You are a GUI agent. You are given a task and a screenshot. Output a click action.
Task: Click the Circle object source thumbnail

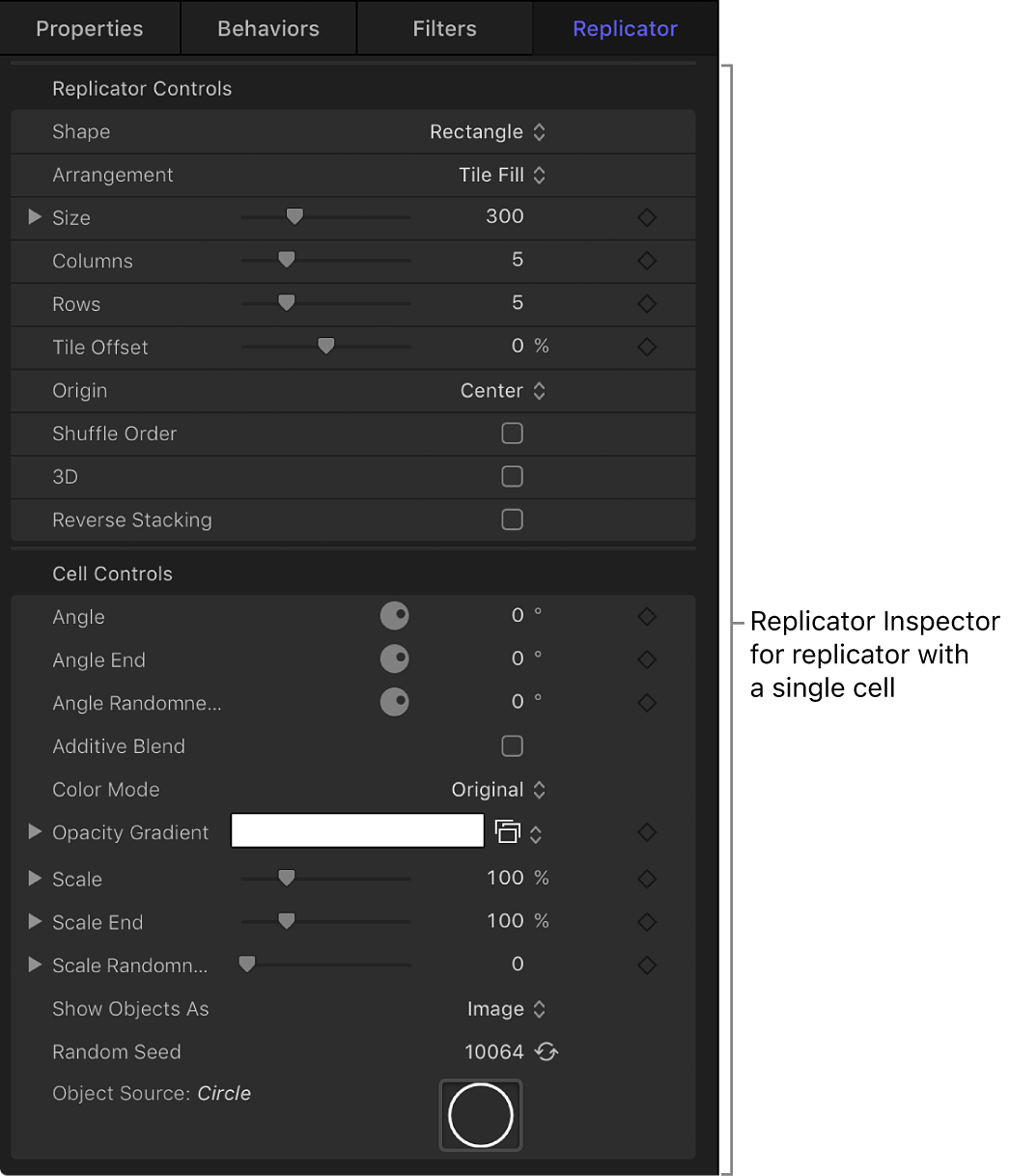[x=480, y=1114]
